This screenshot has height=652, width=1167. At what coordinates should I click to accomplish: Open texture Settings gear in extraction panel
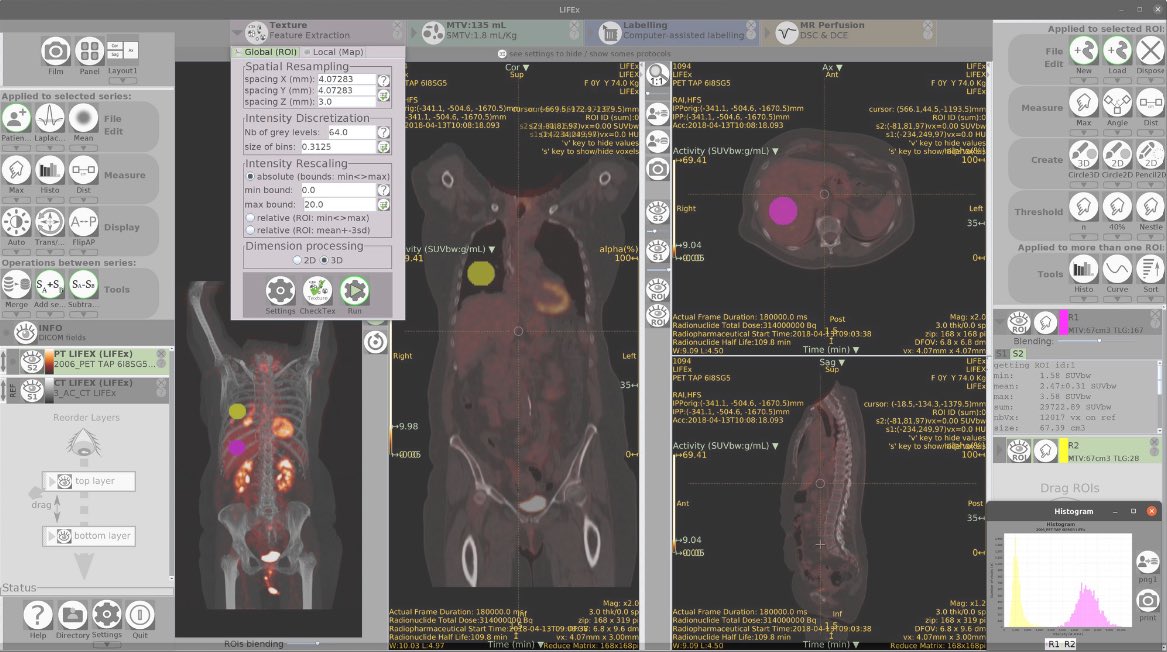point(281,291)
